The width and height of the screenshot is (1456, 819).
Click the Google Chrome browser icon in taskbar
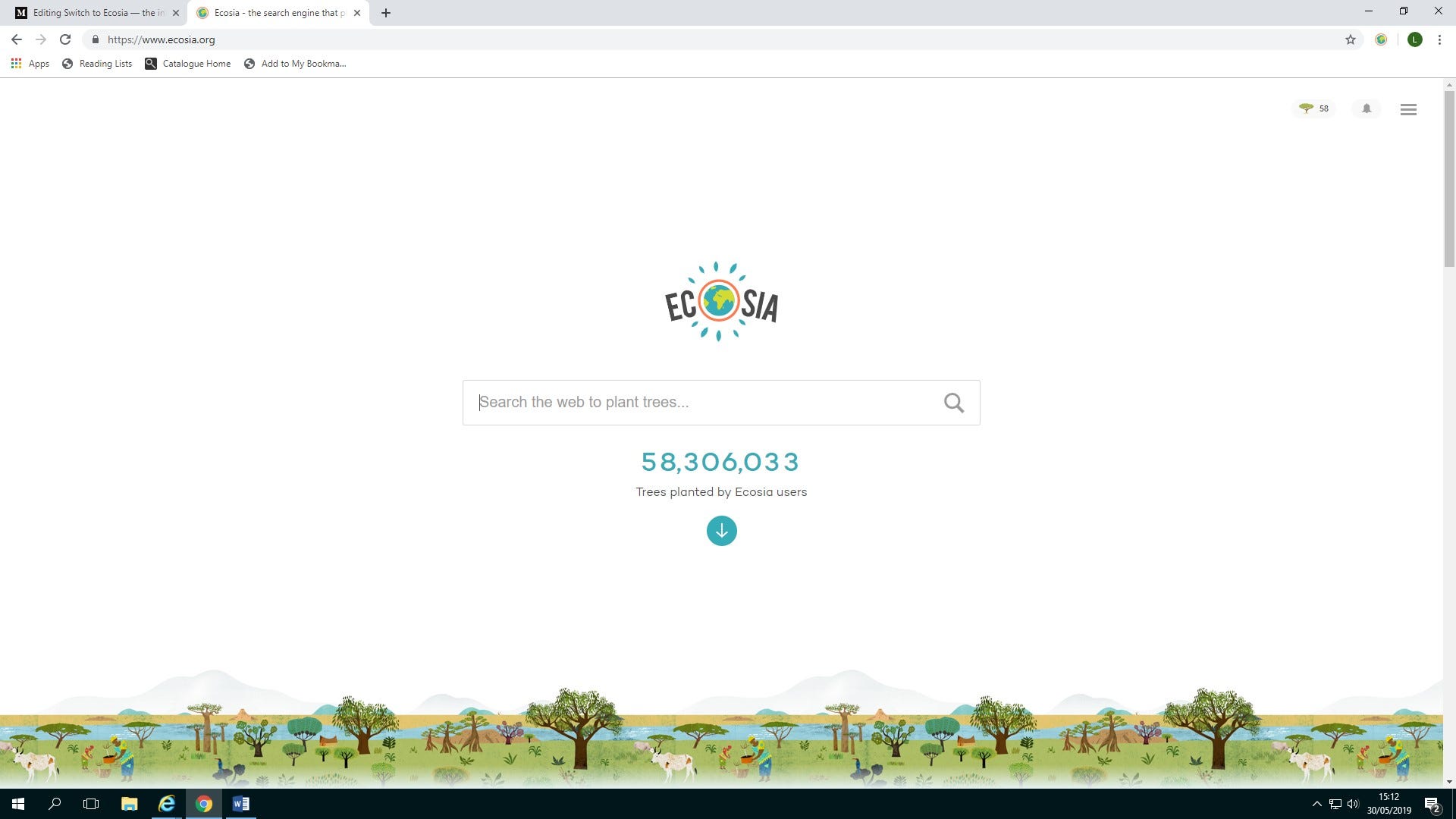click(x=203, y=803)
